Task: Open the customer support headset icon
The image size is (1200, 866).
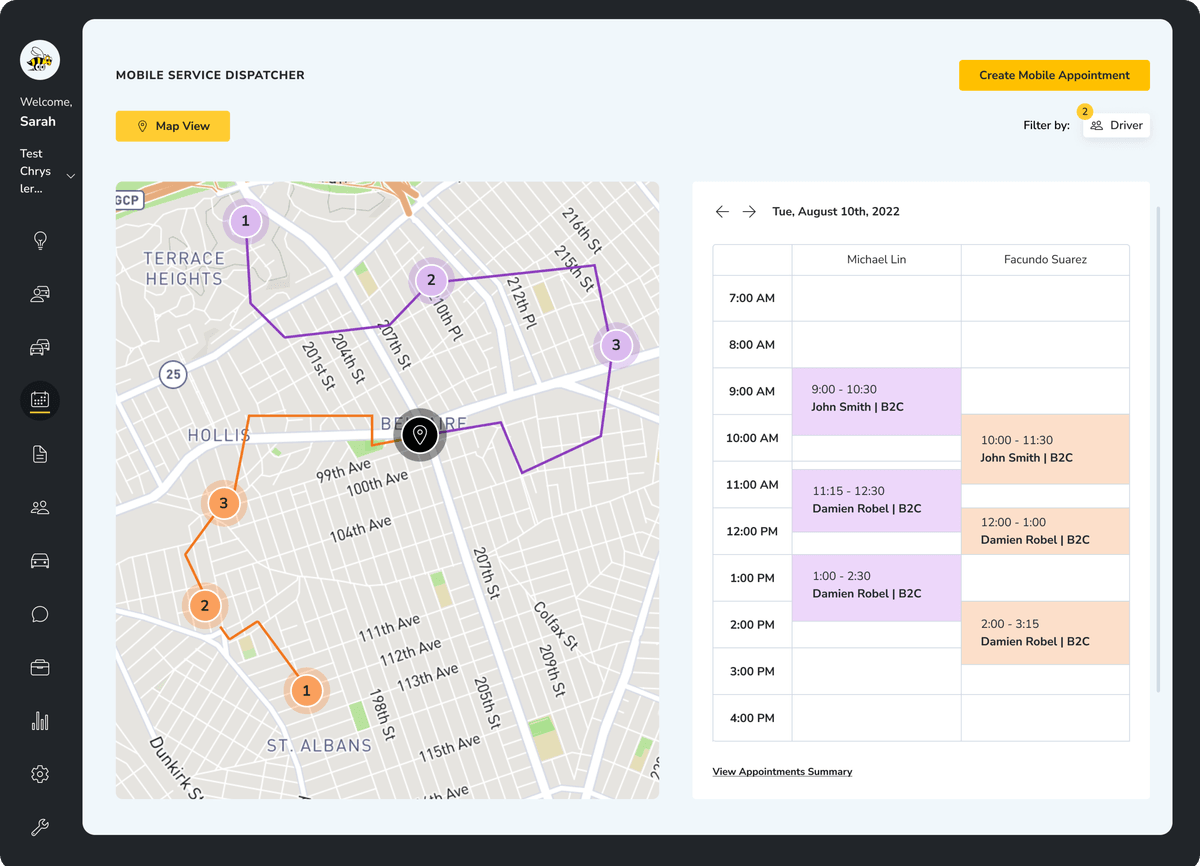Action: (x=40, y=293)
